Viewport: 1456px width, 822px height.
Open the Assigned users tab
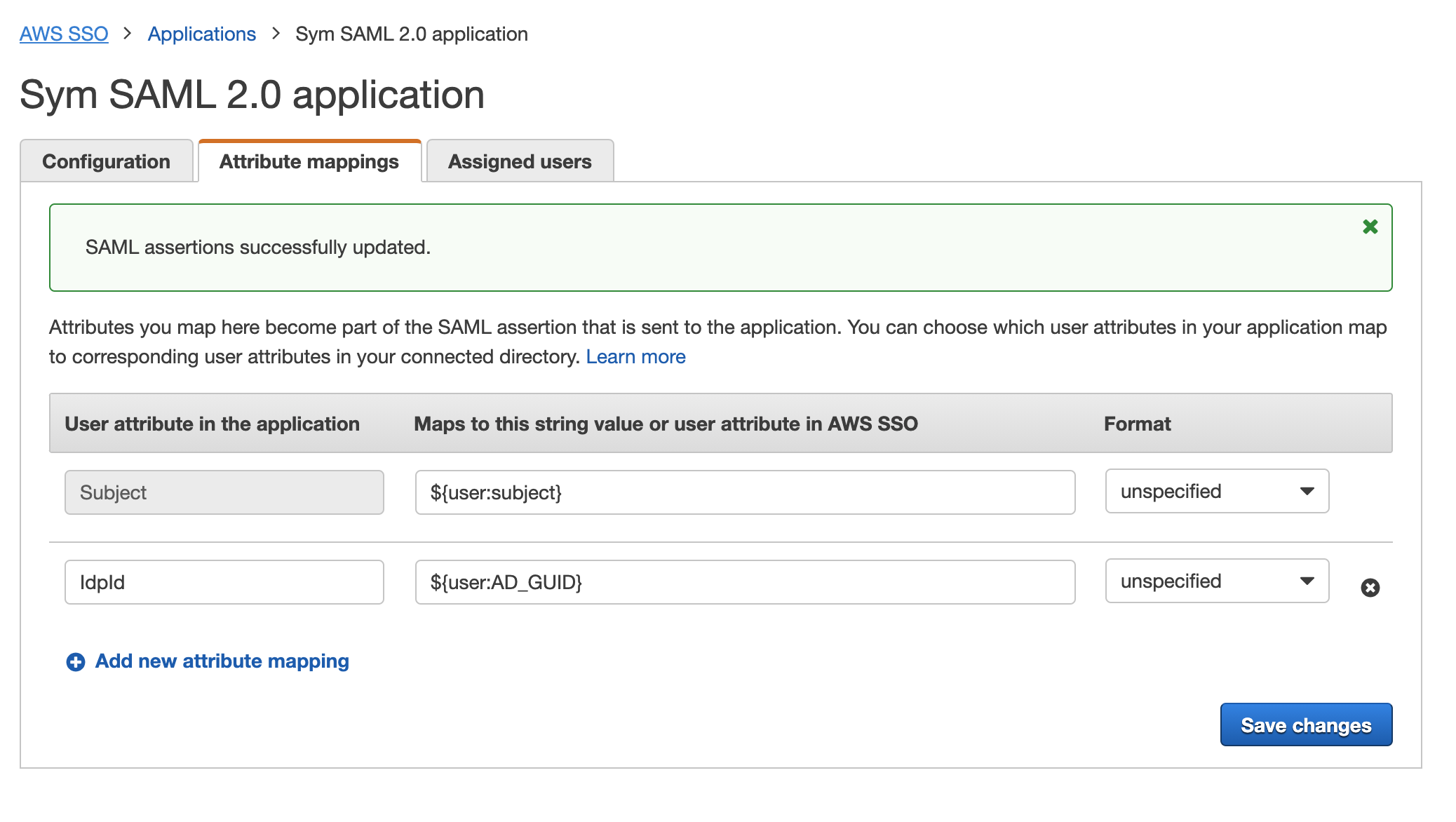pos(520,161)
